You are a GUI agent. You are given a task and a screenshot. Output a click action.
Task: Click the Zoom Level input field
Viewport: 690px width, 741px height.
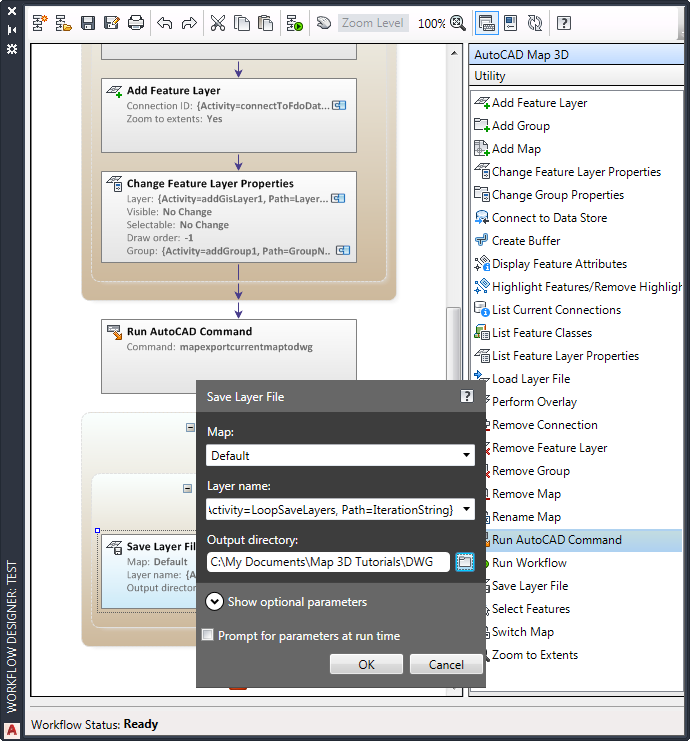click(x=373, y=23)
